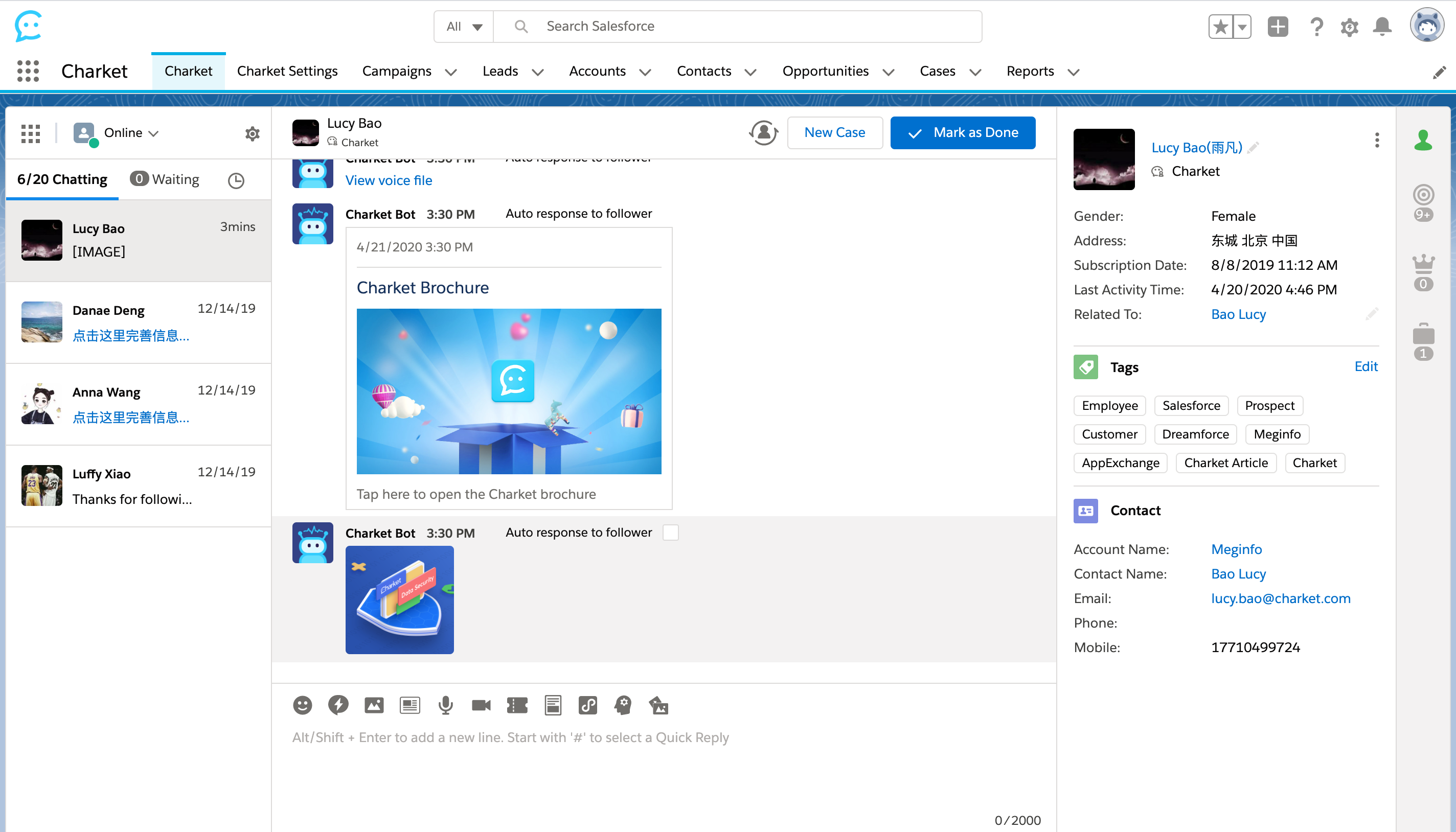Click the chat history clock icon
Screen dimensions: 1456x832
pos(236,180)
